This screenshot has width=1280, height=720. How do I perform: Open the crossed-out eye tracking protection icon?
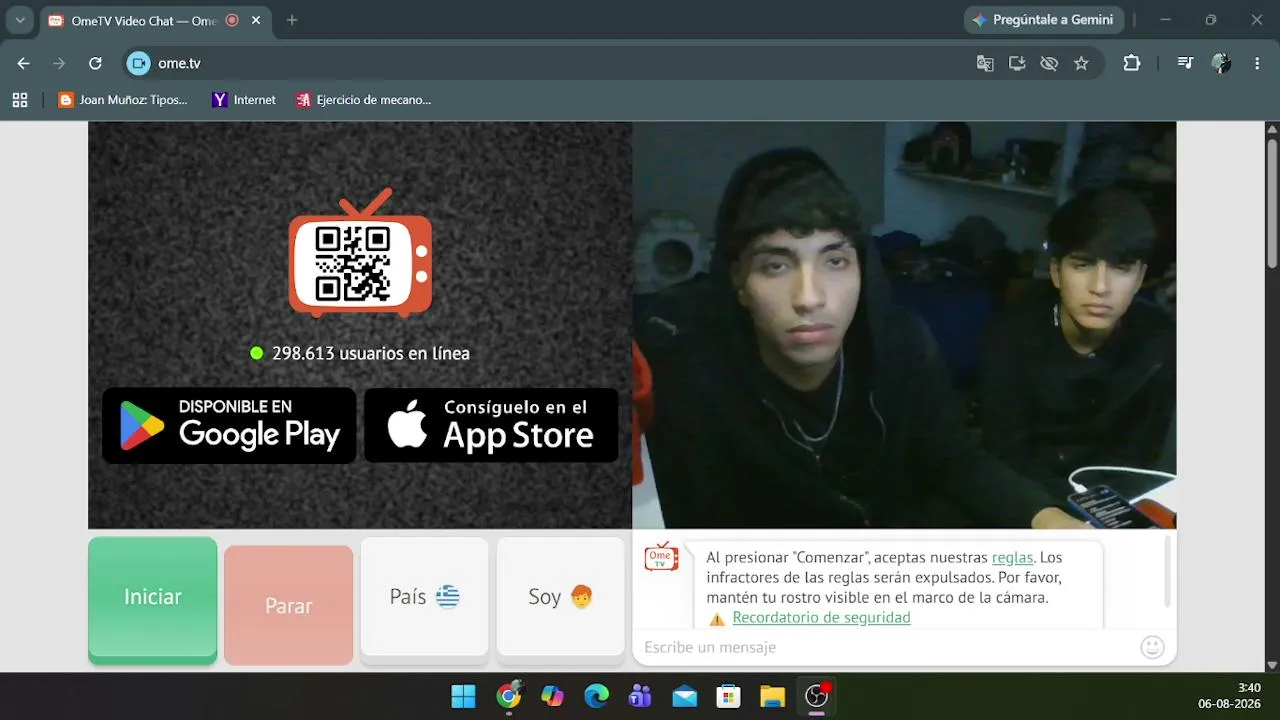point(1049,63)
